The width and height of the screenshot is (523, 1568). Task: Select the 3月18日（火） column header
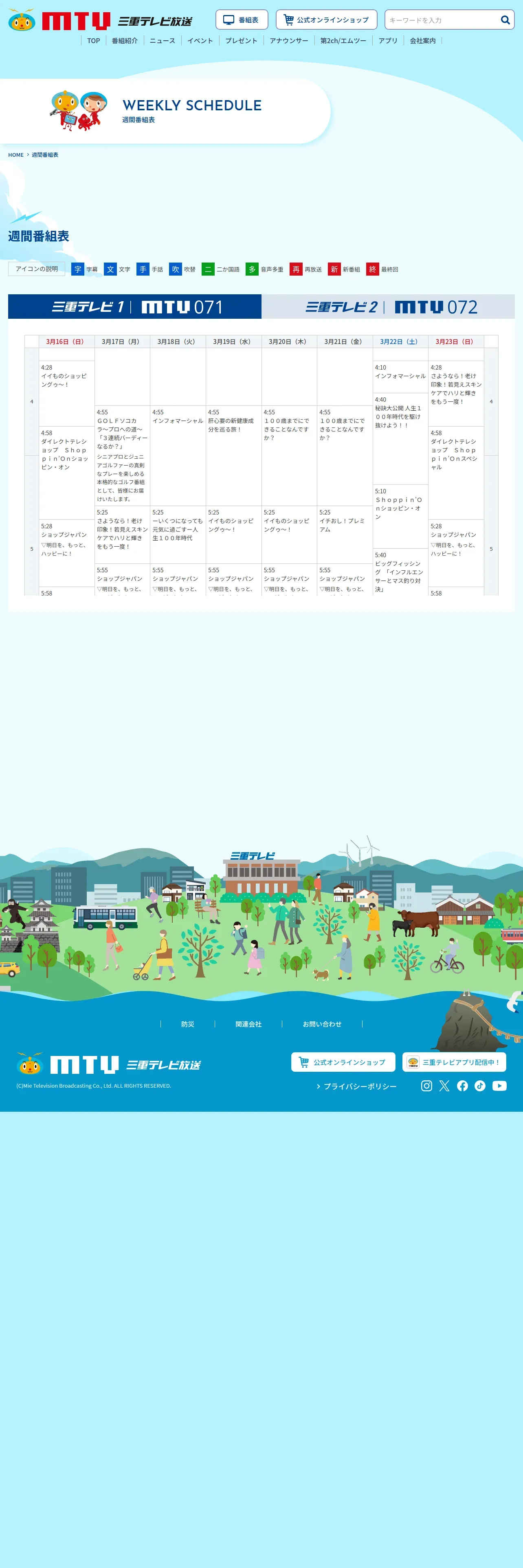tap(178, 342)
